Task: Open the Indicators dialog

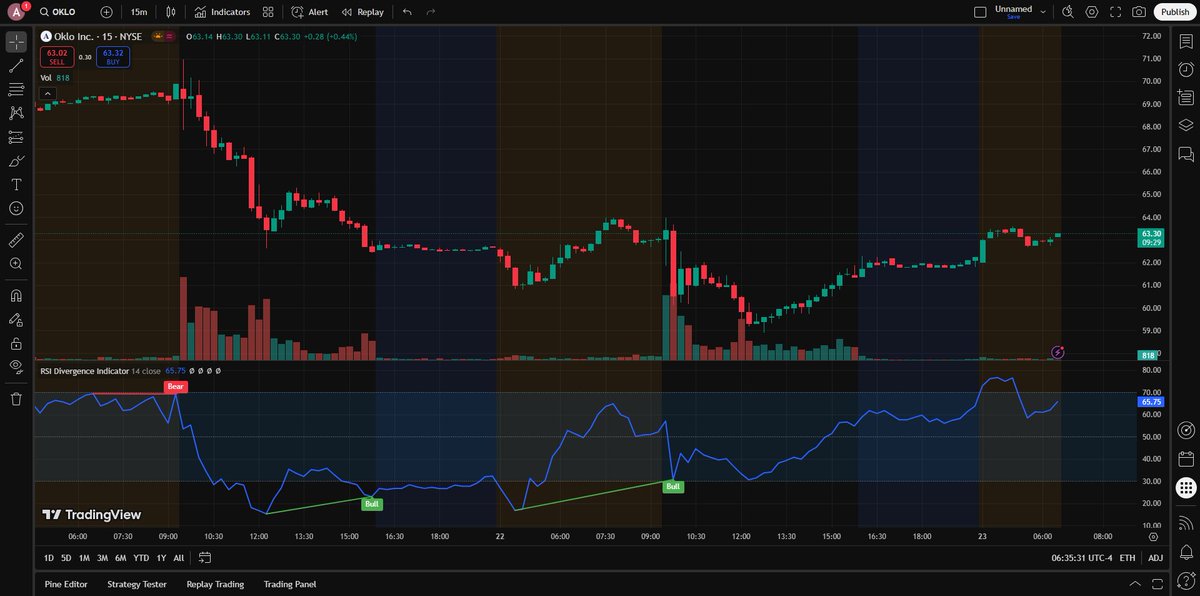Action: click(x=222, y=12)
